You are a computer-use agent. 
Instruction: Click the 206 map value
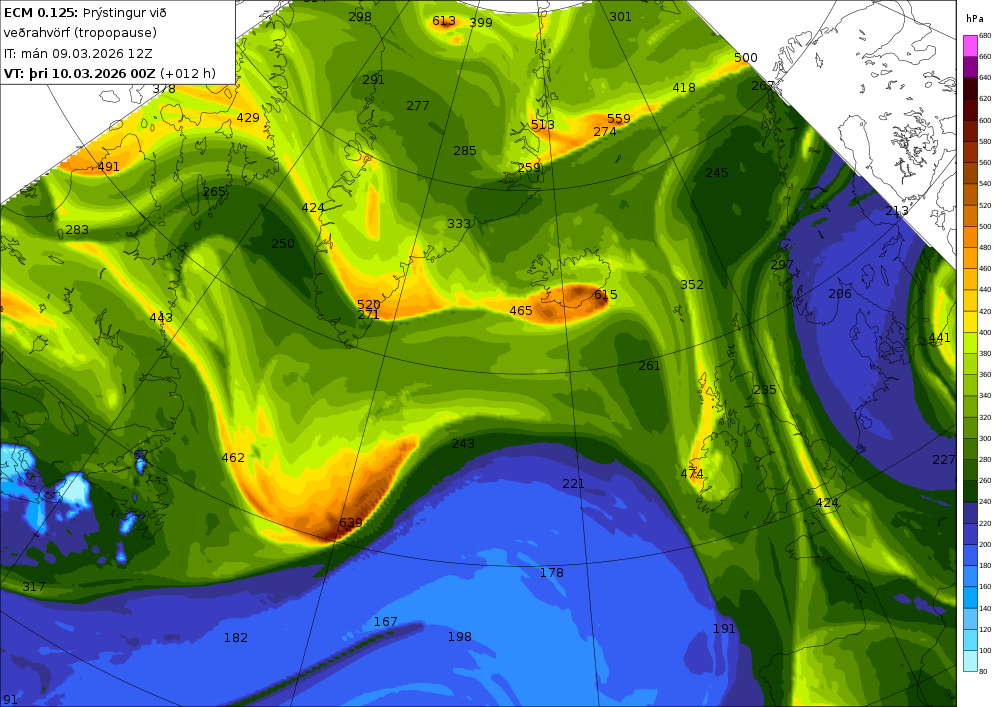pos(840,293)
